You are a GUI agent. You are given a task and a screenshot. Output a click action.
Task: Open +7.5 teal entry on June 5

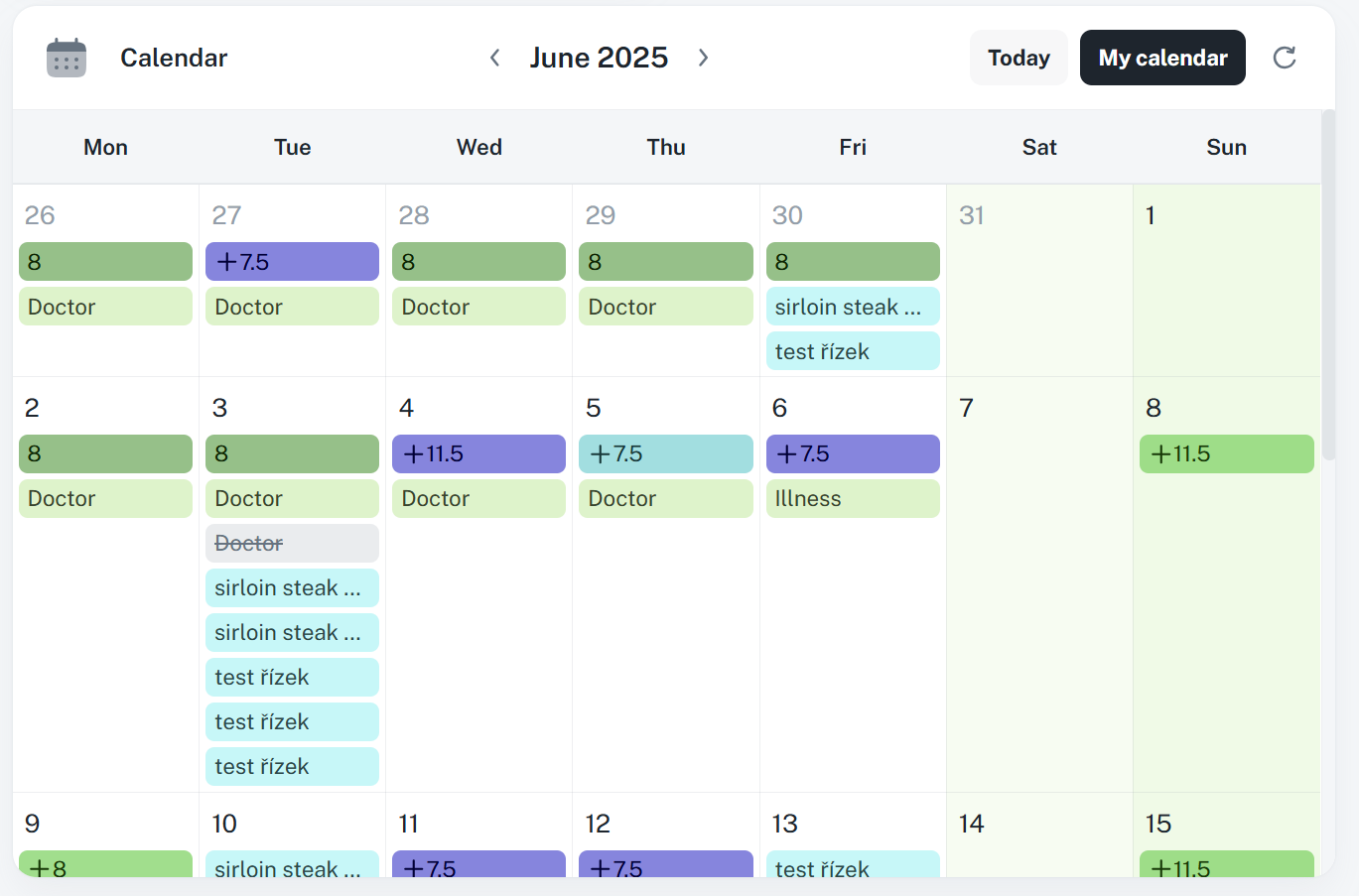(x=665, y=454)
